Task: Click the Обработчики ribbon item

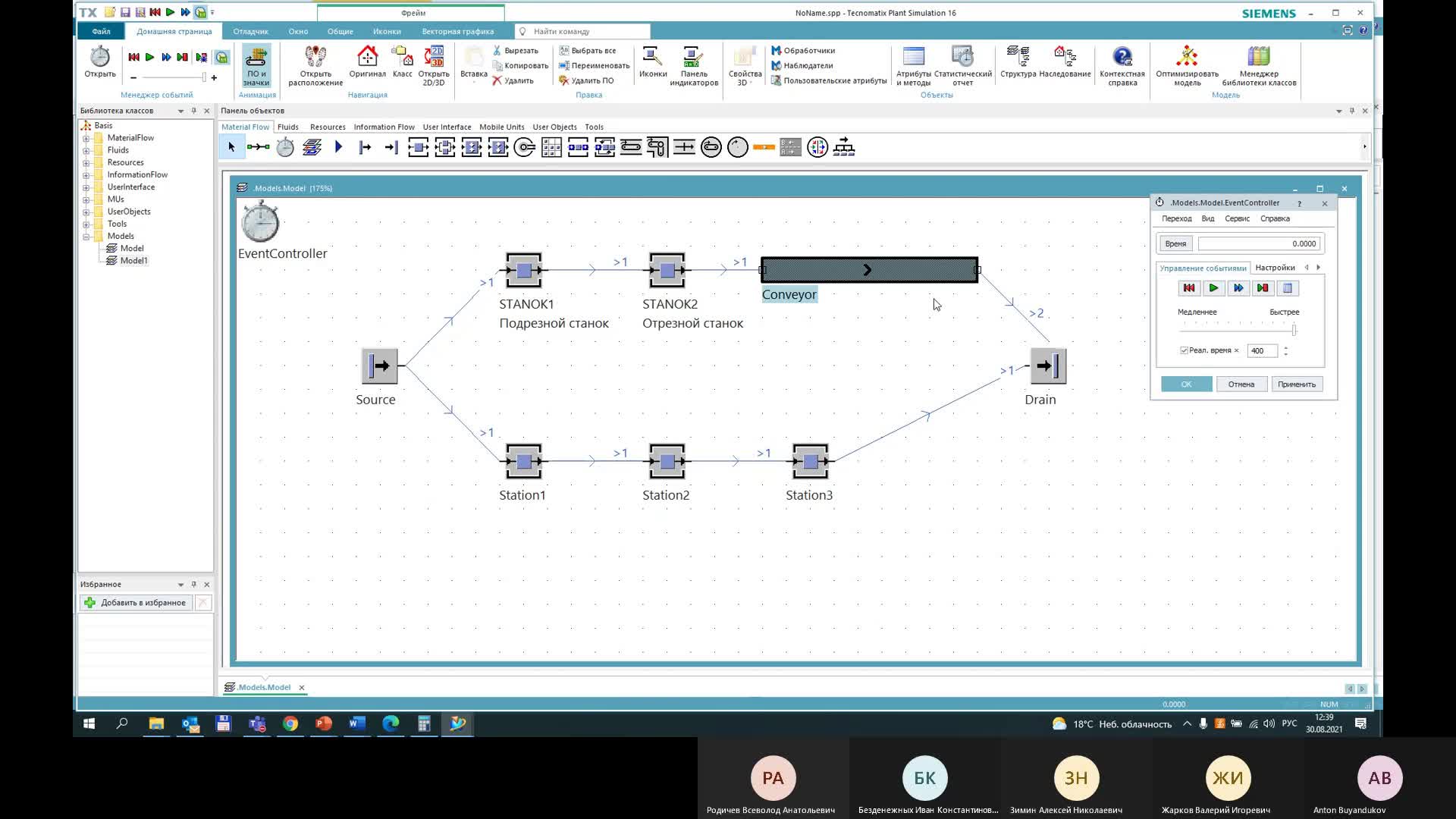Action: coord(803,51)
